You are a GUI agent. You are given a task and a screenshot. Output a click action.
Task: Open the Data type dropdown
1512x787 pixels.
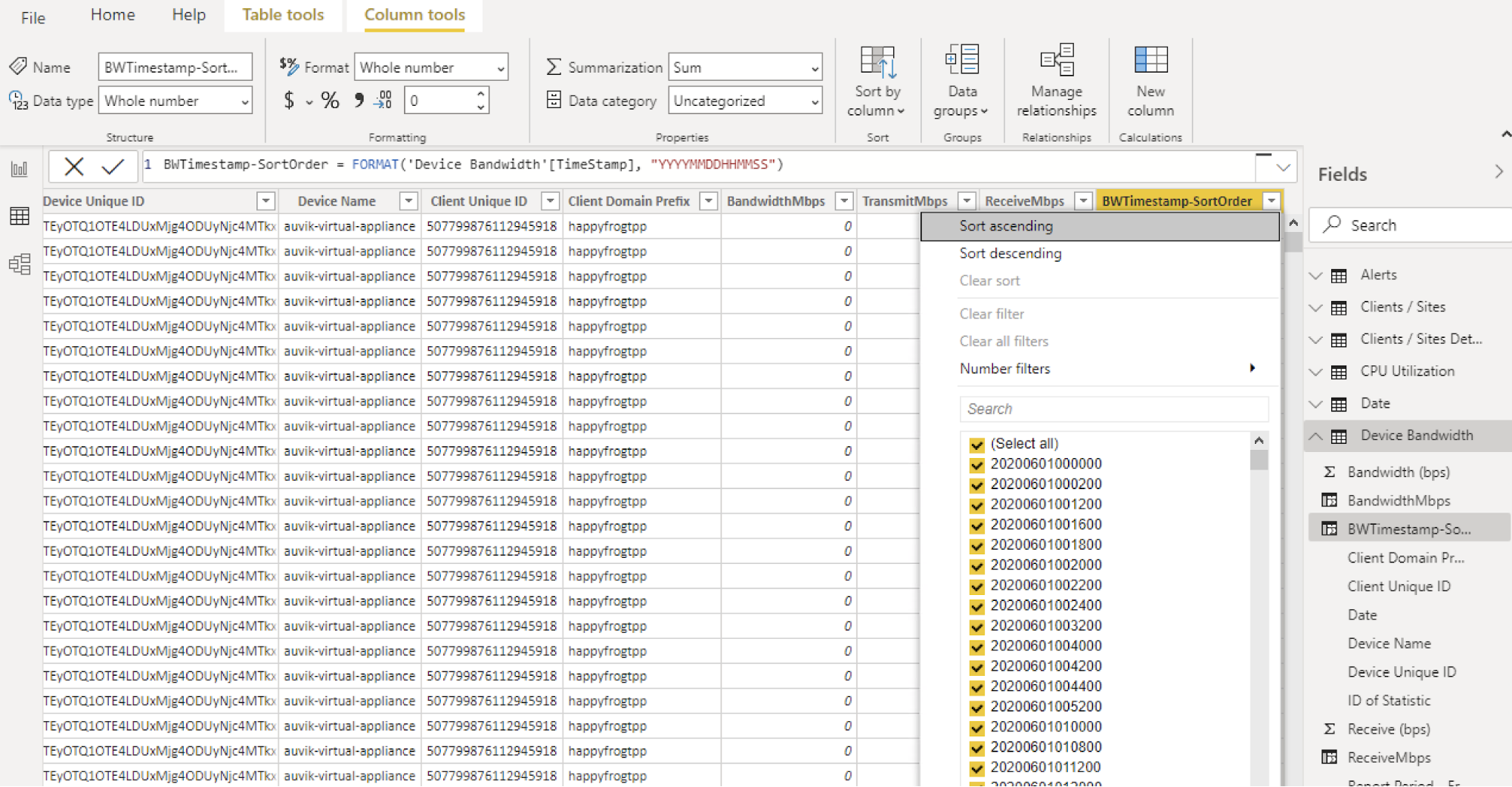[x=175, y=101]
